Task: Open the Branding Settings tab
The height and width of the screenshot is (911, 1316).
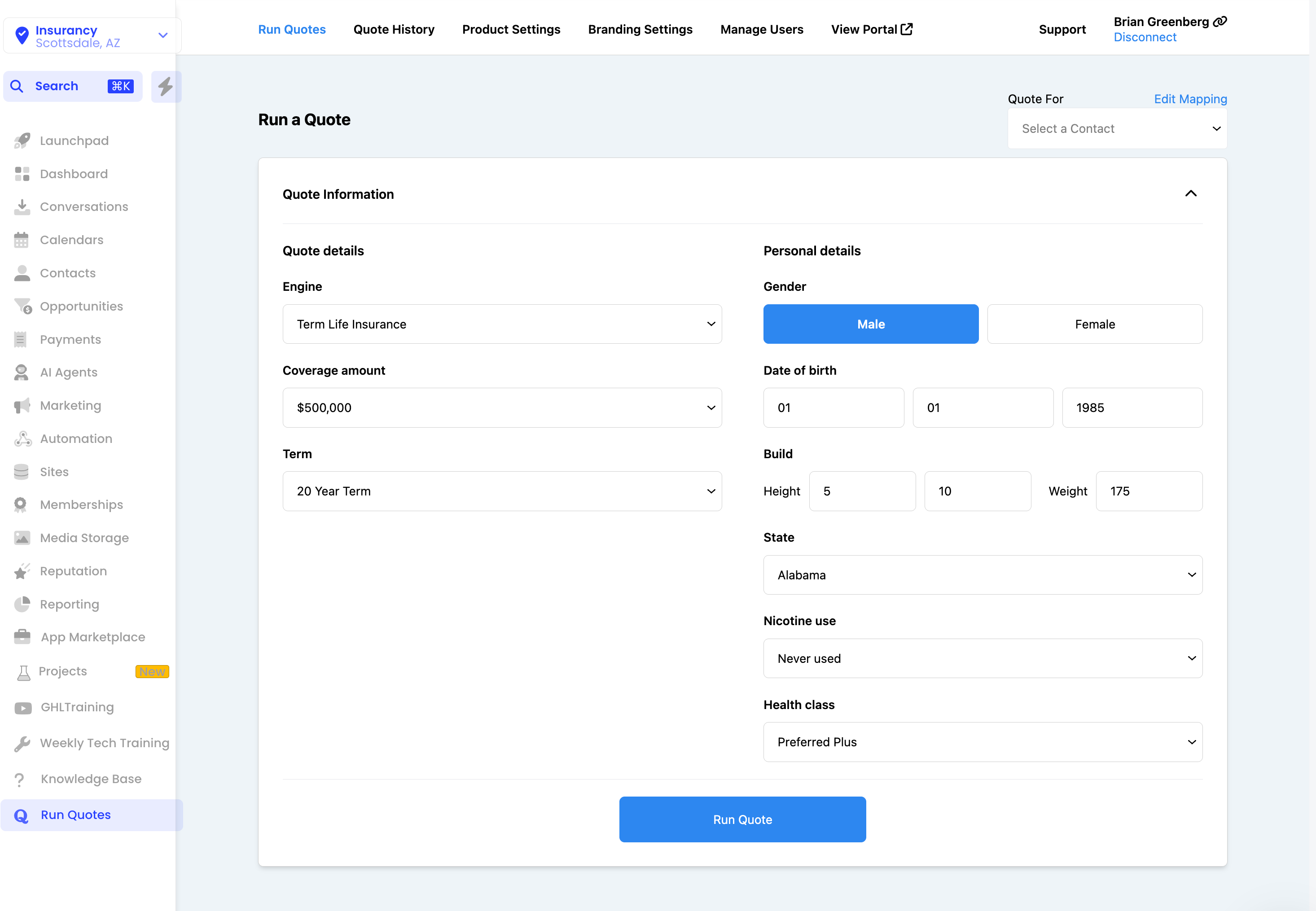Action: click(x=640, y=29)
